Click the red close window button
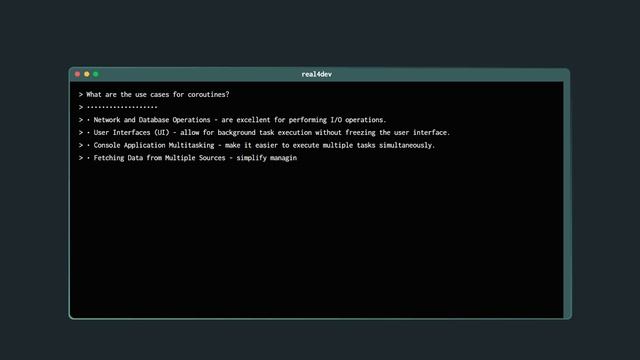This screenshot has width=640, height=360. tap(78, 74)
